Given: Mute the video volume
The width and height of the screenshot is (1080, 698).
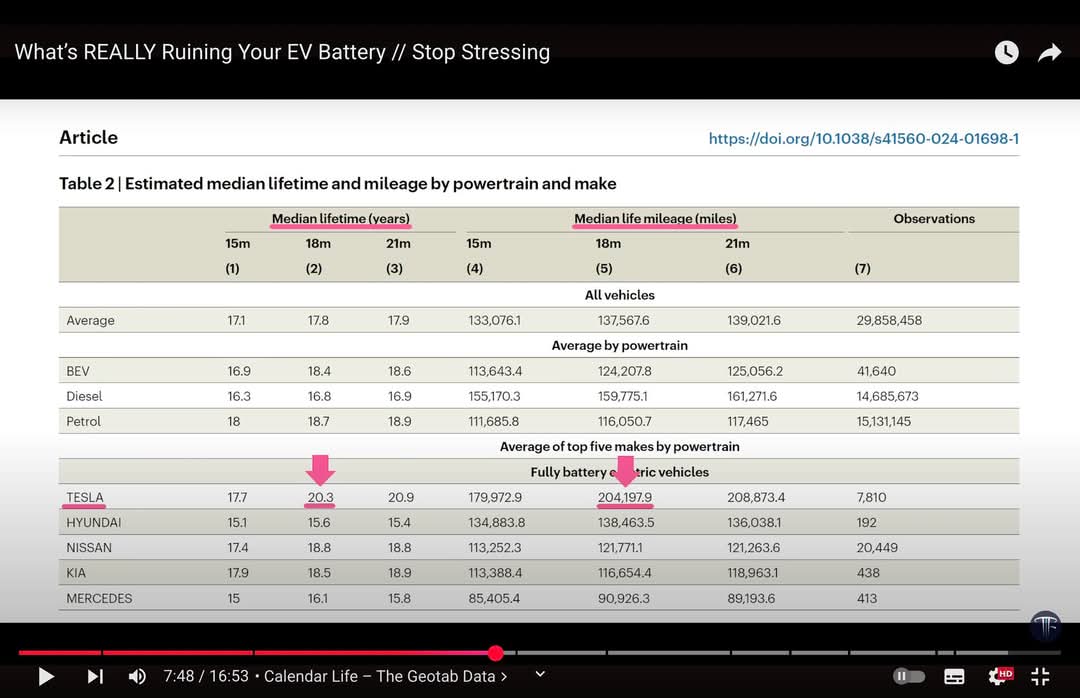Looking at the screenshot, I should pyautogui.click(x=137, y=677).
